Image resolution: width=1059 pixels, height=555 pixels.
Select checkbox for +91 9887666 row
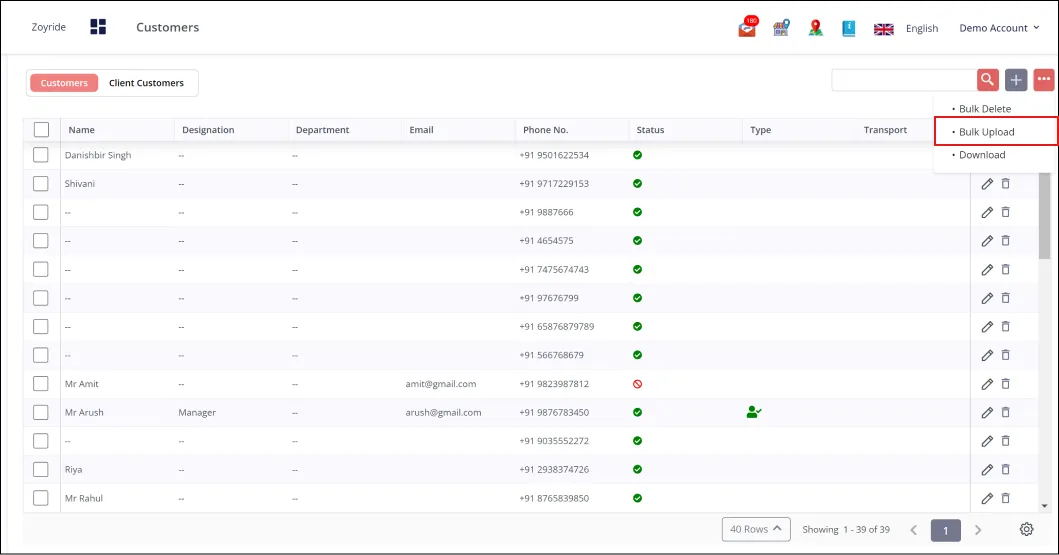[x=41, y=212]
